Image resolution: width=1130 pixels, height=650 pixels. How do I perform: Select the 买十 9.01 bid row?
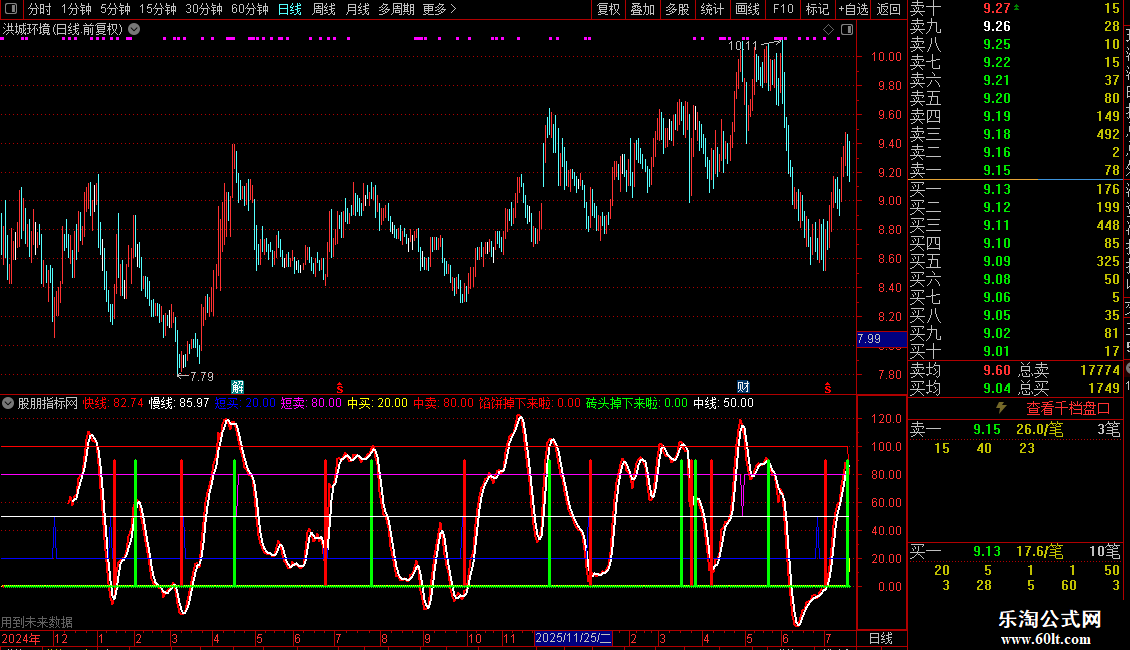[1015, 351]
